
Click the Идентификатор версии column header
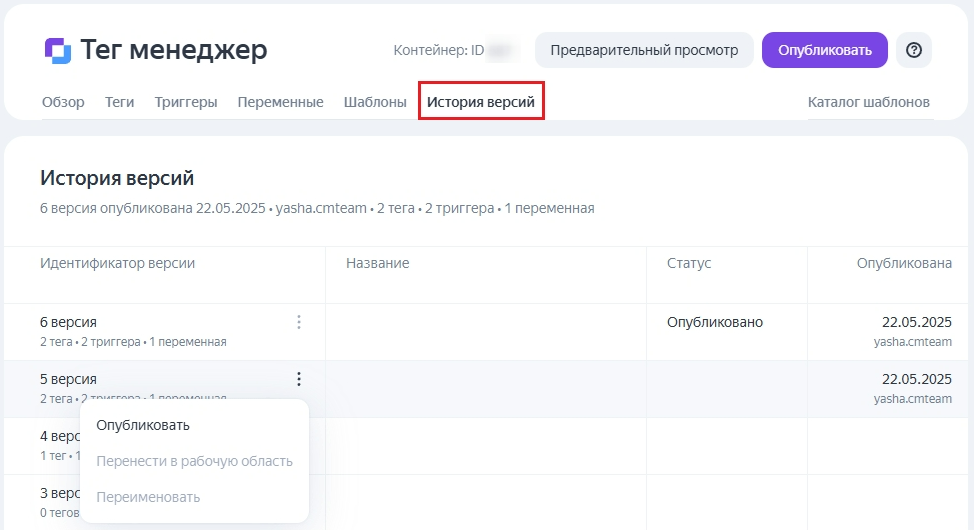coord(117,263)
